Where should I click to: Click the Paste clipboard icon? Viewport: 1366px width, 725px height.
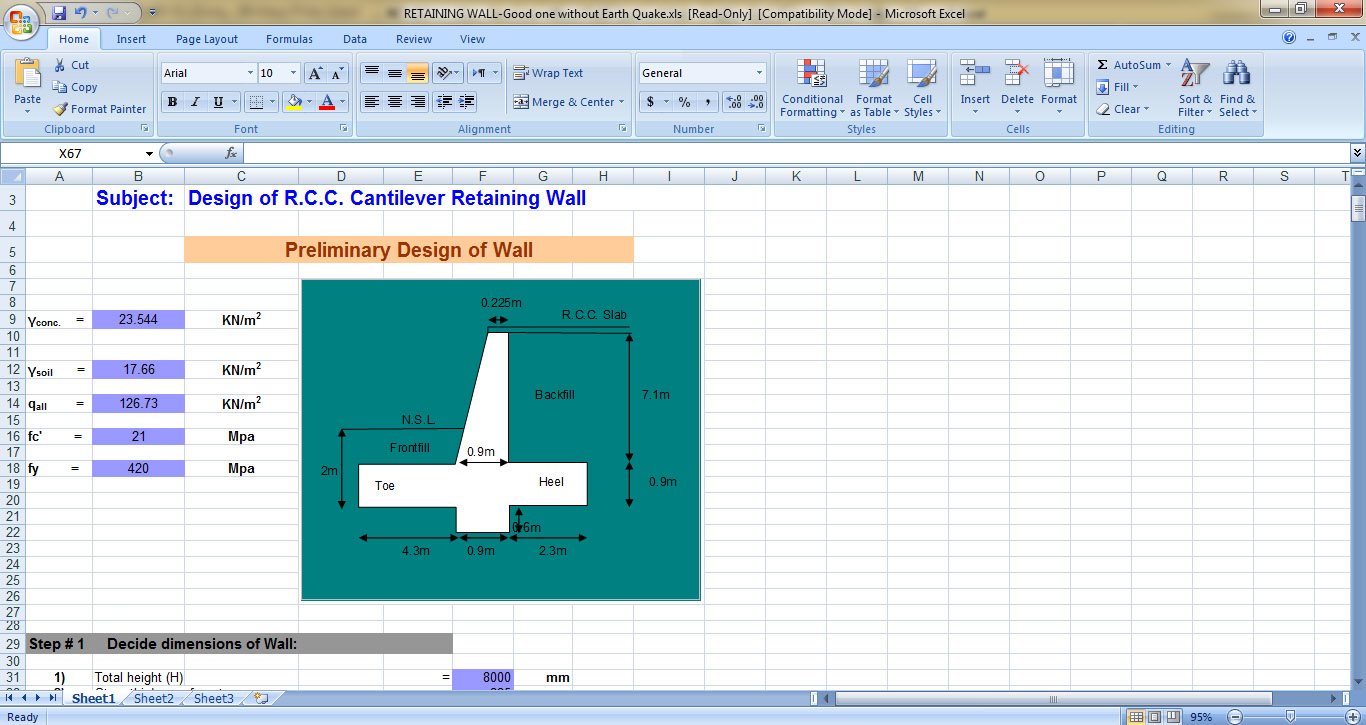pos(28,76)
